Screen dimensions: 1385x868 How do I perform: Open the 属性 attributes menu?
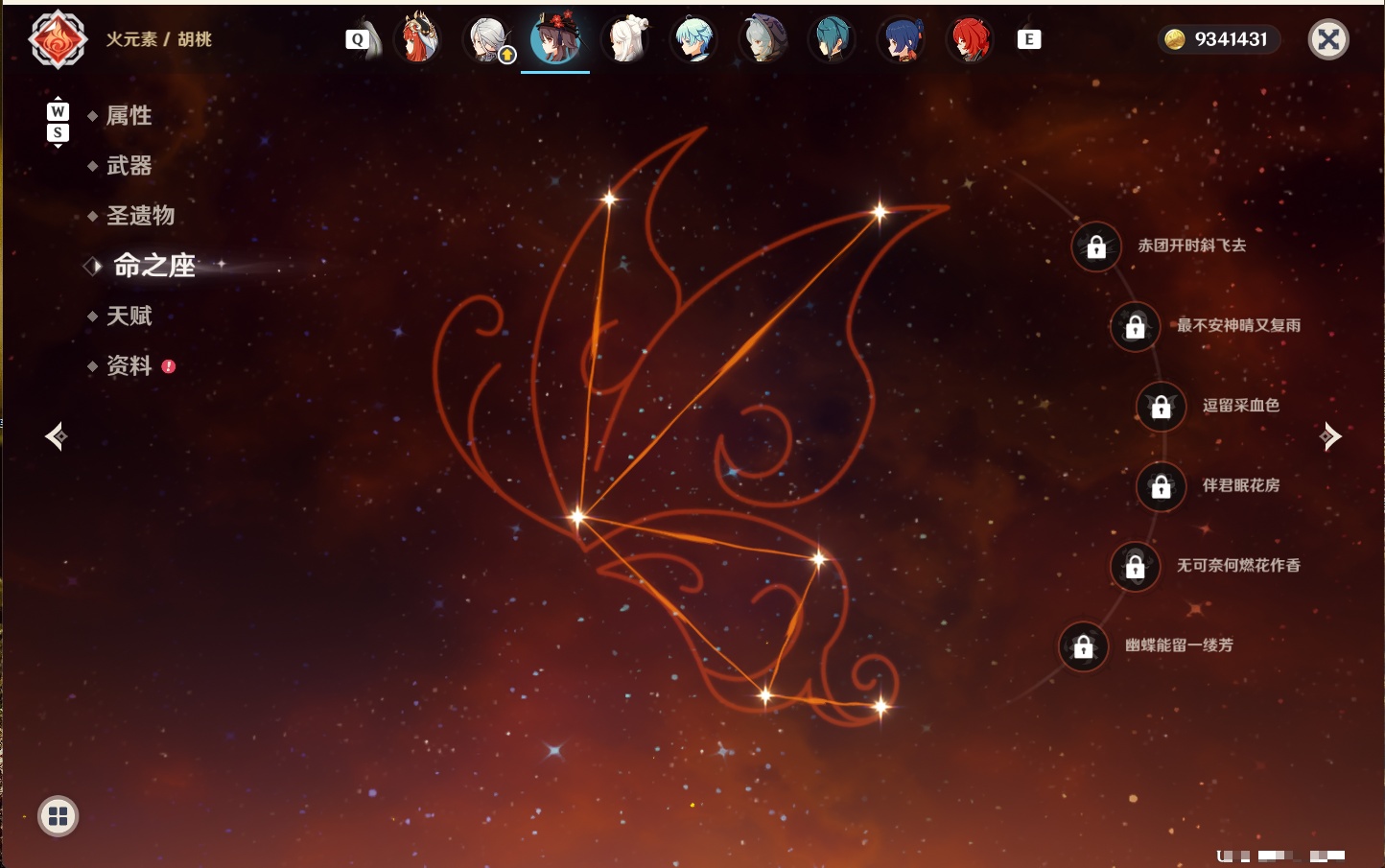129,116
